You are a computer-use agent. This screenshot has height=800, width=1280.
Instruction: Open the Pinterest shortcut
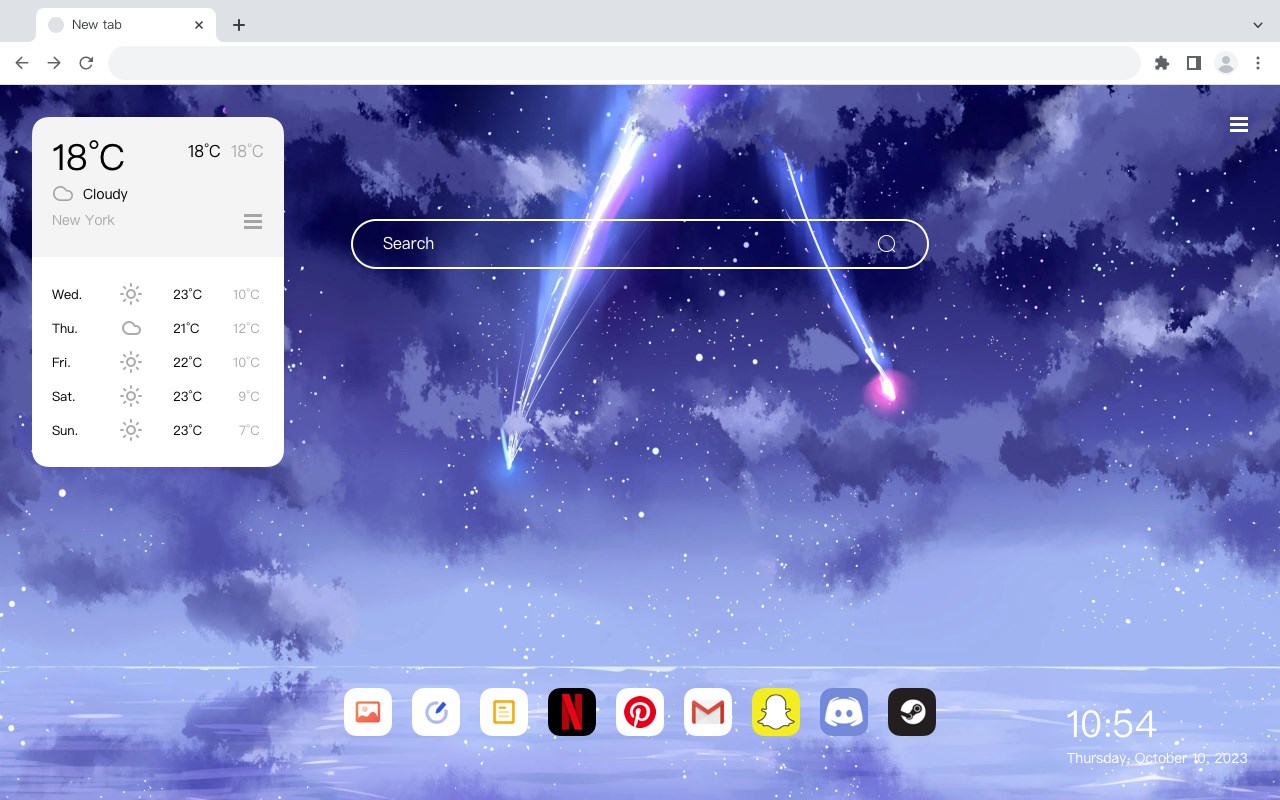coord(640,712)
